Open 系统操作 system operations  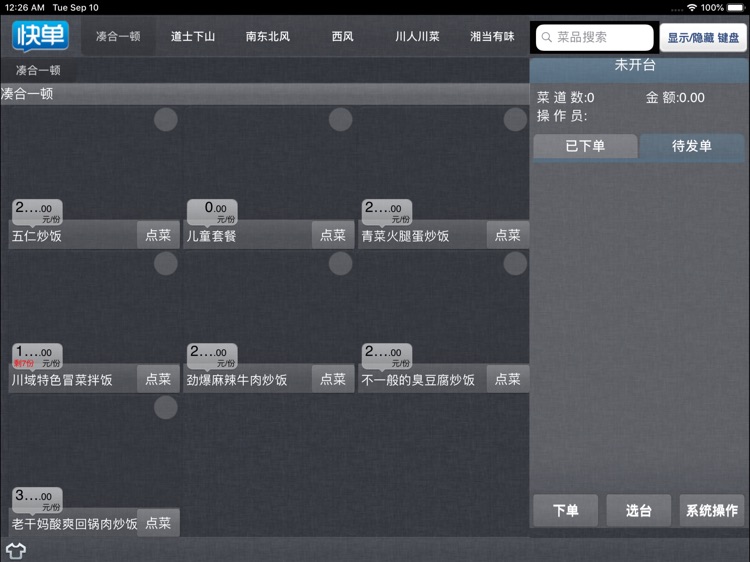tap(712, 510)
